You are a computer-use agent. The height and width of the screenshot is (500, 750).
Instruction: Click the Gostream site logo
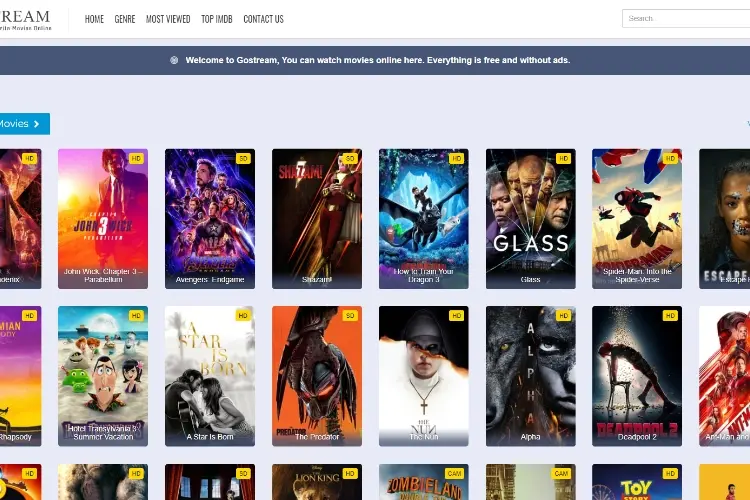click(x=25, y=19)
